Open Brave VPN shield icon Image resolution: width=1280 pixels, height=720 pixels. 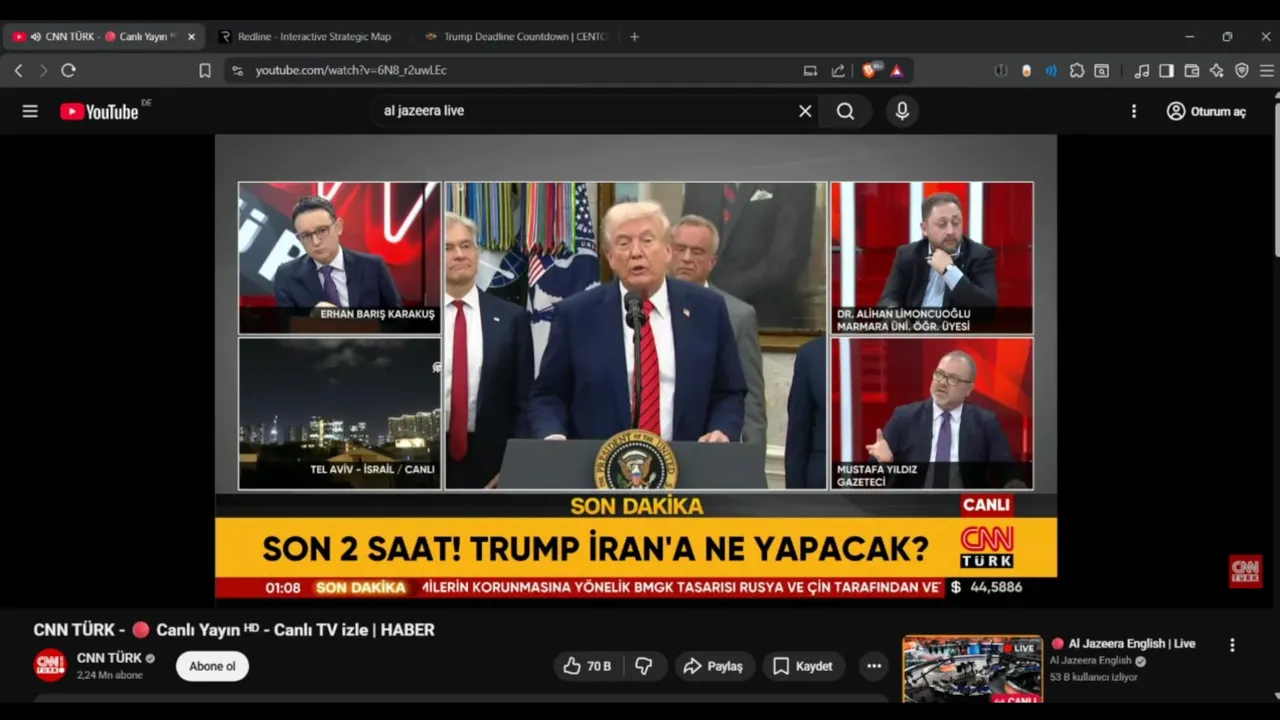[x=1241, y=70]
